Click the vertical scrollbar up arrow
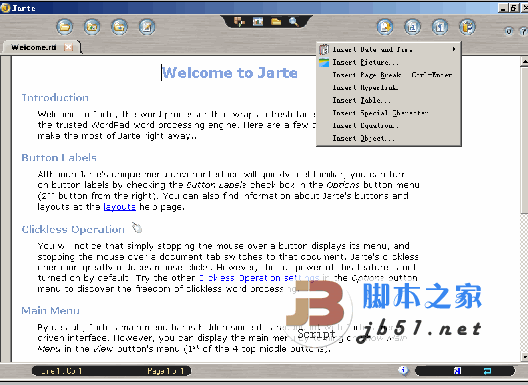Screen dimensions: 528x385 click(524, 61)
